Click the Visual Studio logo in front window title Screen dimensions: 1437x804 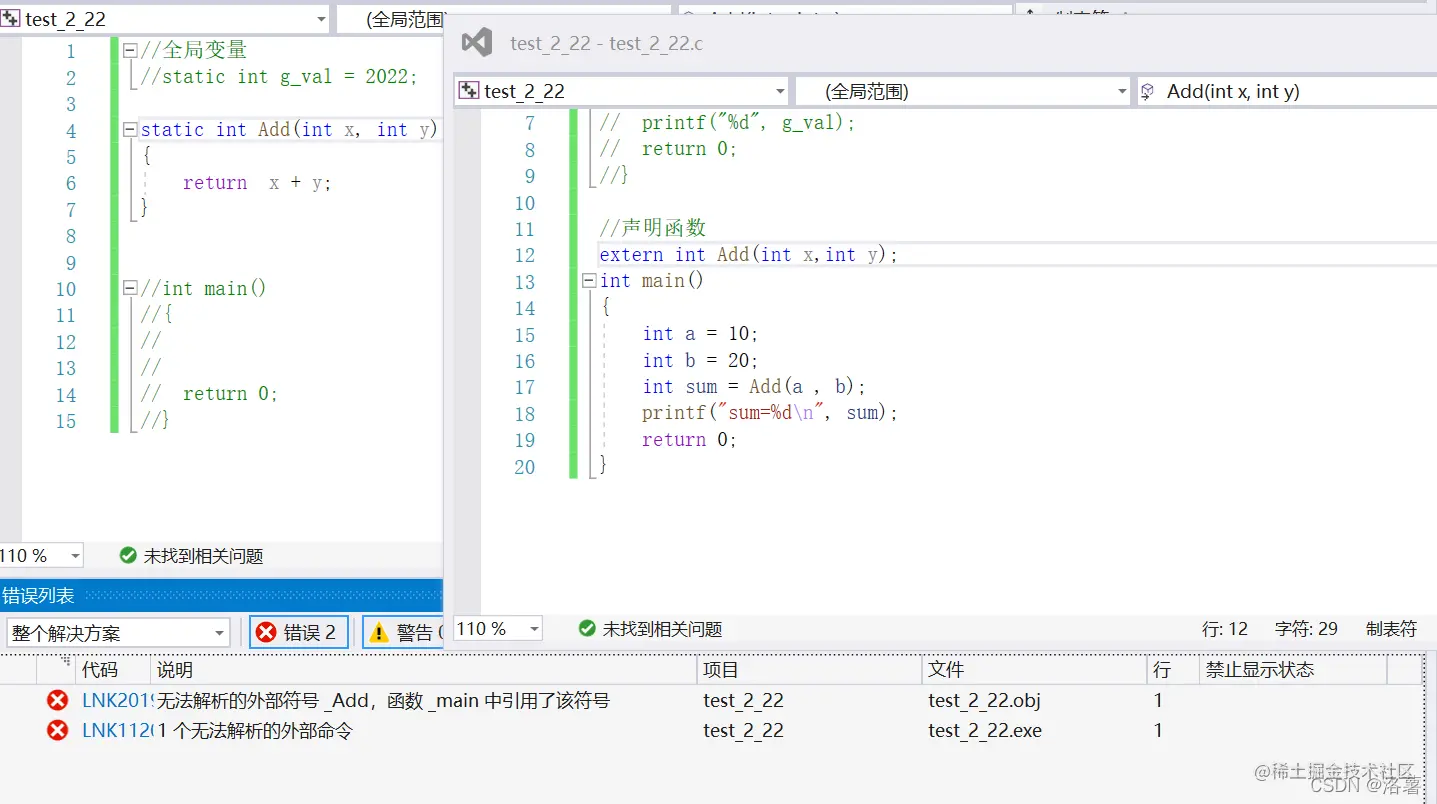point(477,42)
